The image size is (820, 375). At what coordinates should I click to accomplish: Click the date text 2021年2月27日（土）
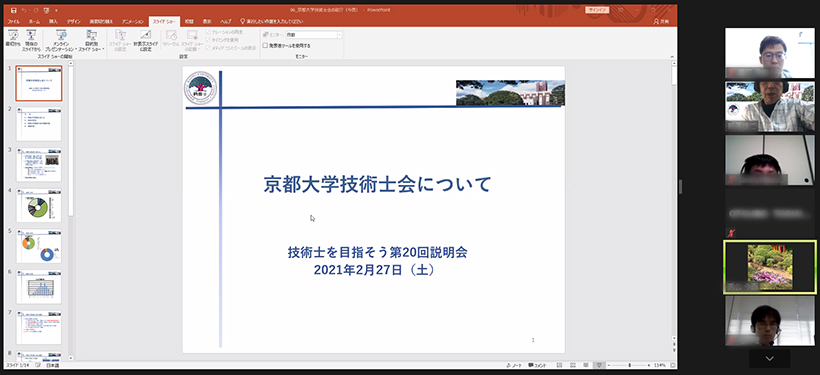pos(374,270)
